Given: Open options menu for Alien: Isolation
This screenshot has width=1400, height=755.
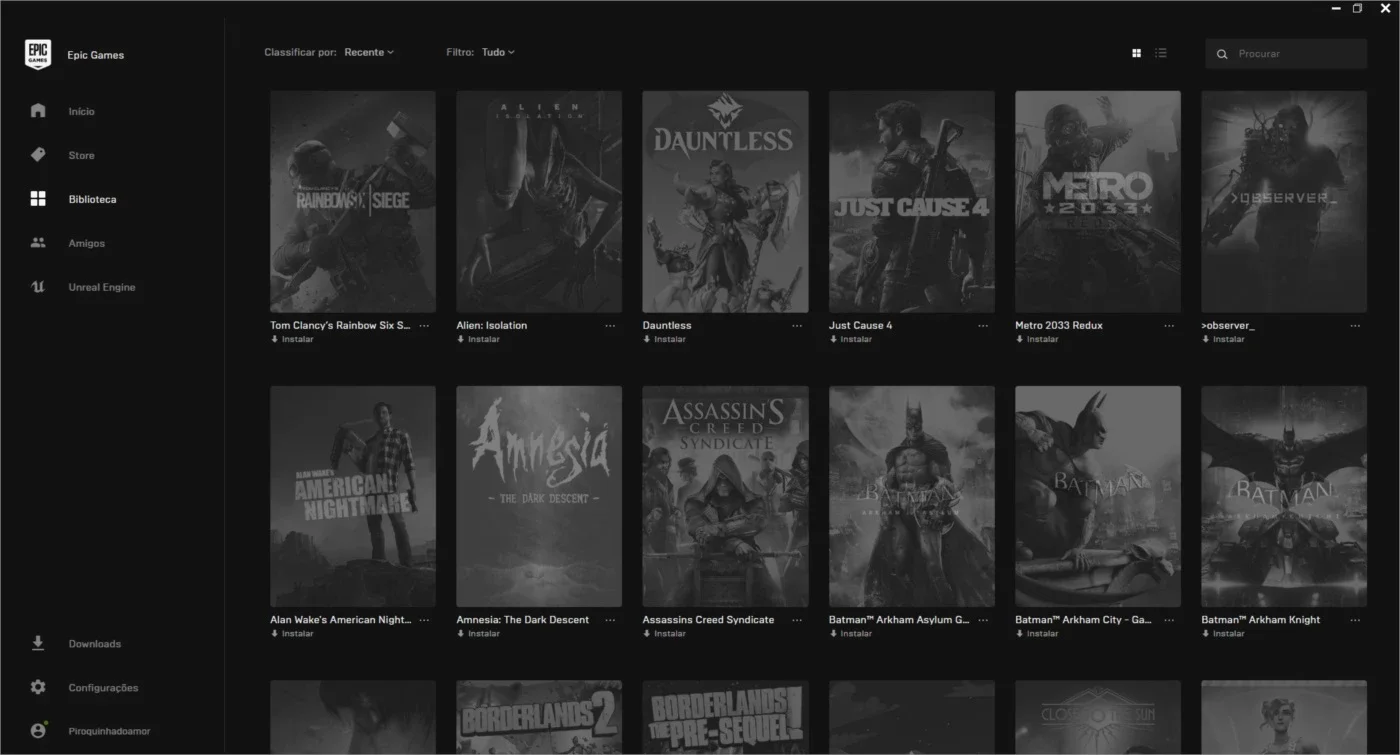Looking at the screenshot, I should 611,326.
